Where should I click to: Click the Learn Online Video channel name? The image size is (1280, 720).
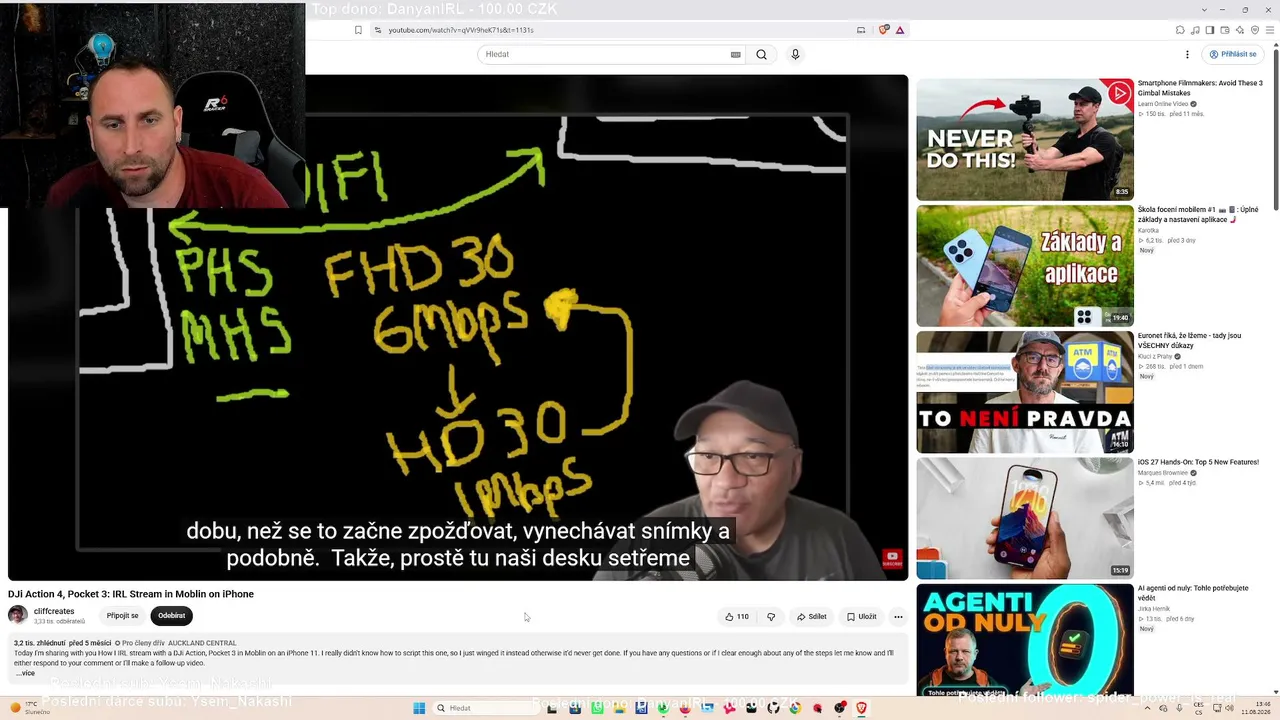[1163, 104]
